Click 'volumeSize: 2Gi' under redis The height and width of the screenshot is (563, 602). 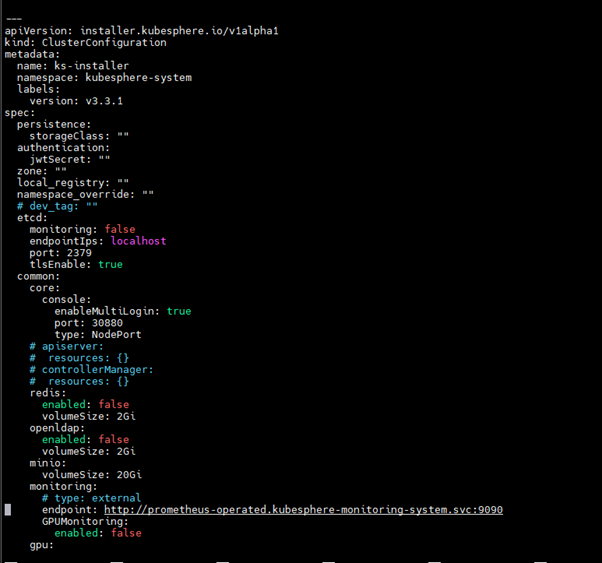click(89, 416)
